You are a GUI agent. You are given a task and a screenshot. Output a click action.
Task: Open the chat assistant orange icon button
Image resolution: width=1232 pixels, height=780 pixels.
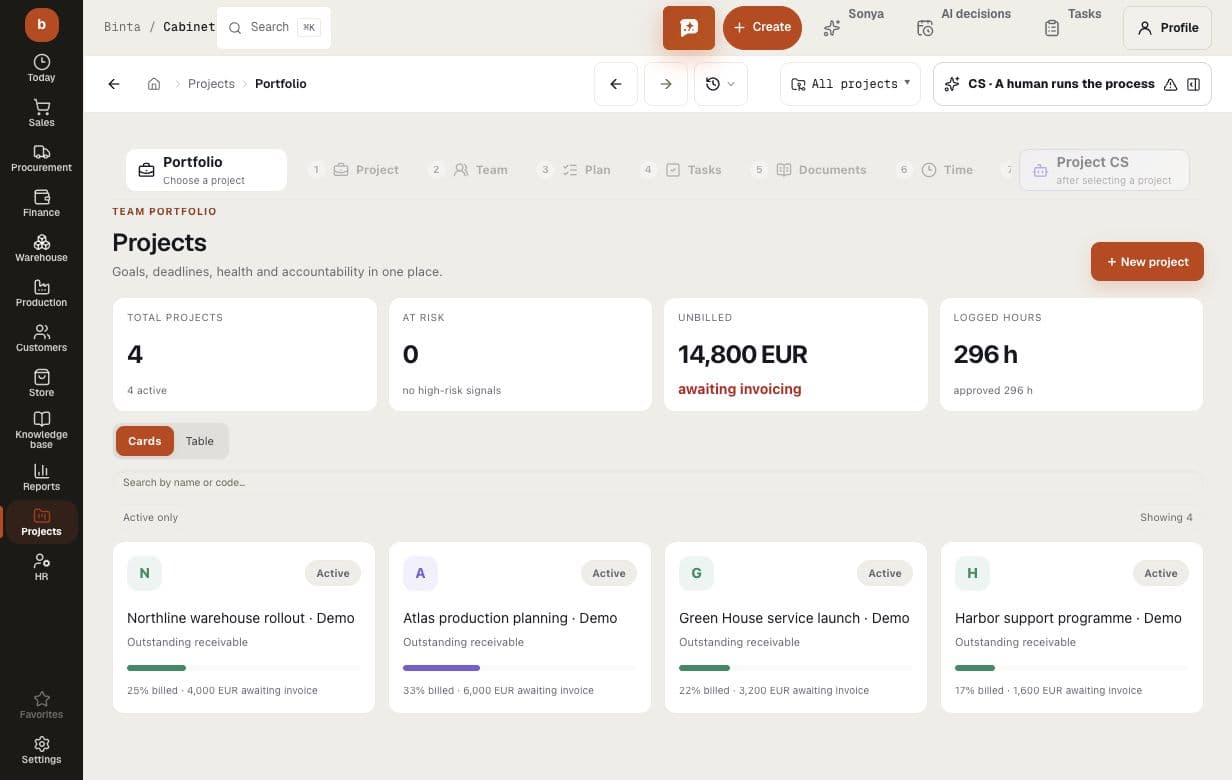(x=689, y=28)
